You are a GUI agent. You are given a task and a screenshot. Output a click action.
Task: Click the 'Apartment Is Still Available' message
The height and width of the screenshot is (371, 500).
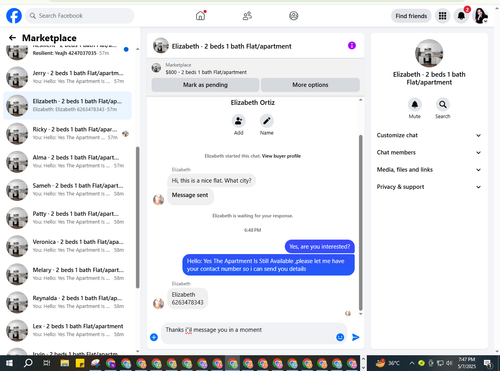(268, 265)
